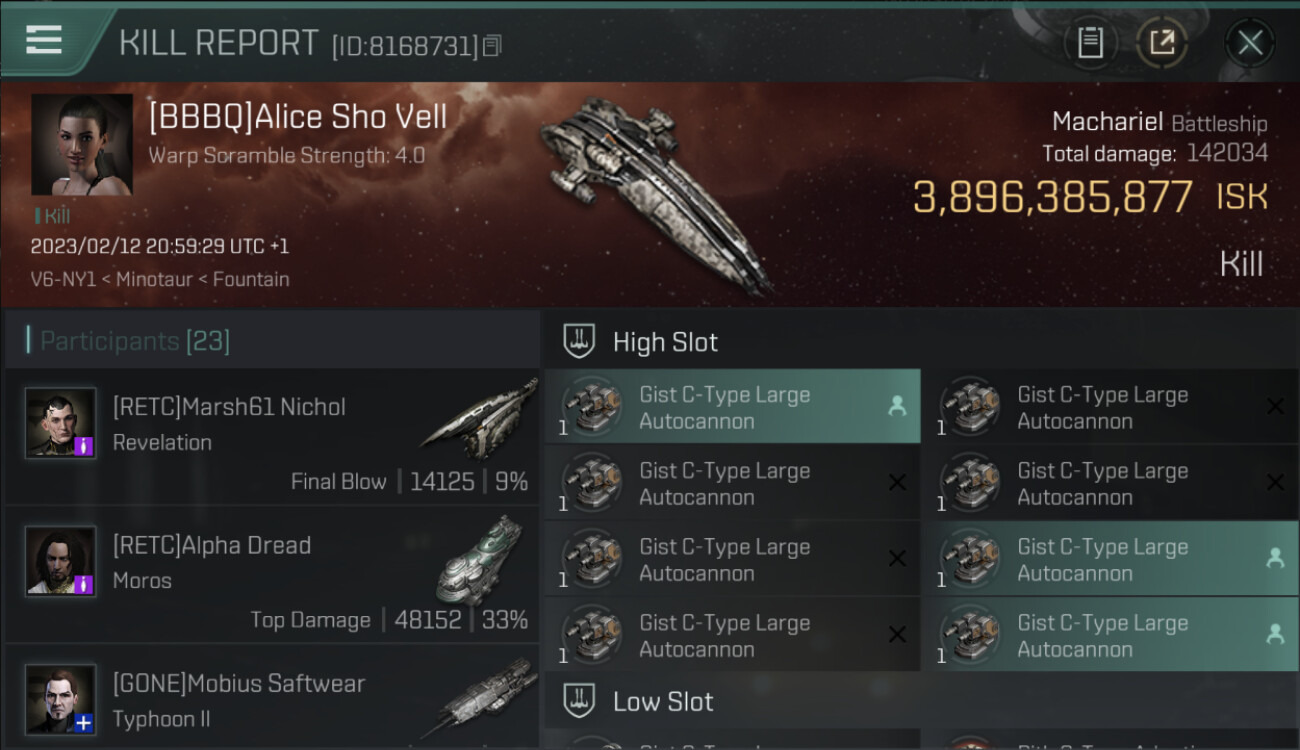Screen dimensions: 1300x750
Task: Click the Low Slot section icon
Action: point(579,701)
